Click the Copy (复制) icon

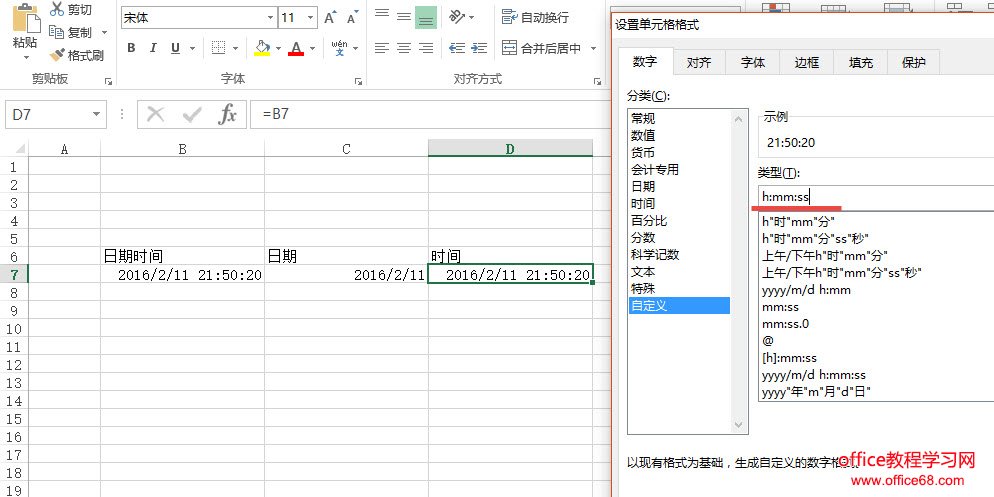[56, 32]
